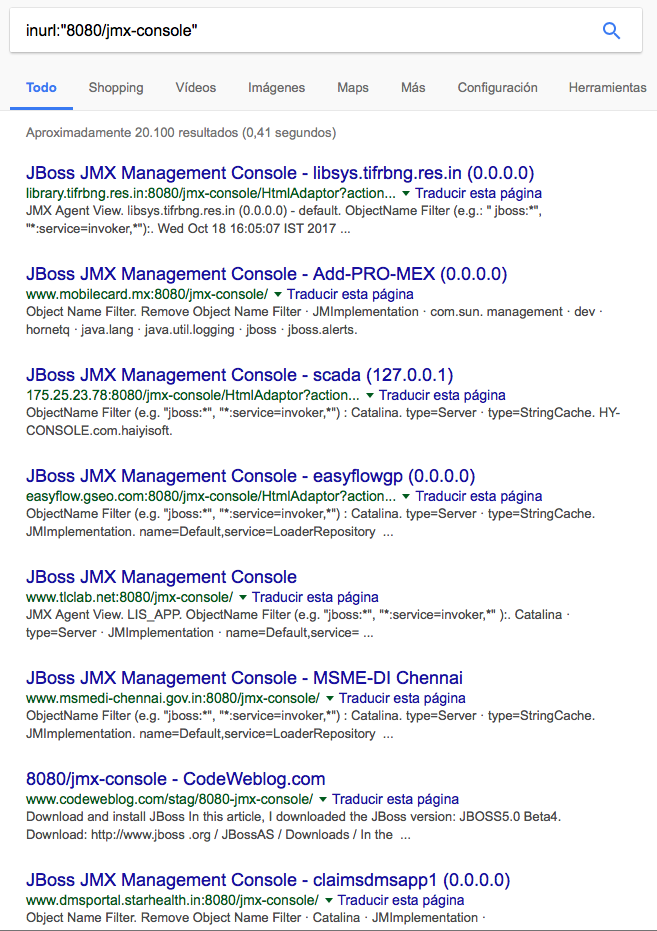Open the Imágenes tab
This screenshot has width=657, height=931.
pos(276,88)
